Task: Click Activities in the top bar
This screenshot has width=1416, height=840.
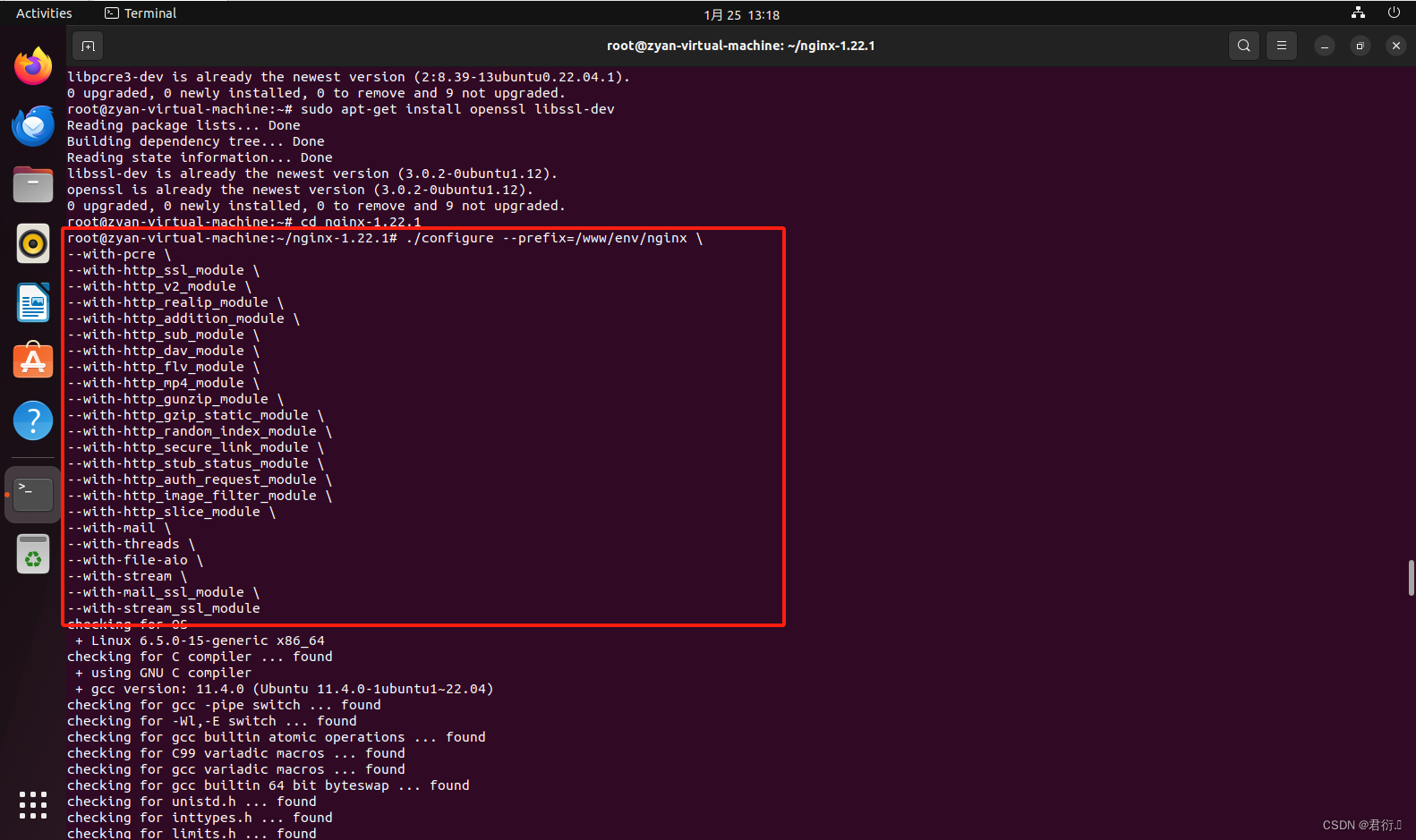Action: (44, 13)
